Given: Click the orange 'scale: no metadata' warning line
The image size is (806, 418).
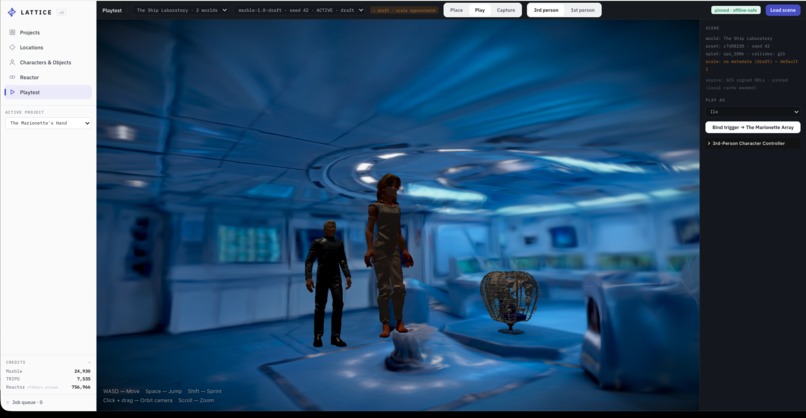Looking at the screenshot, I should tap(752, 65).
